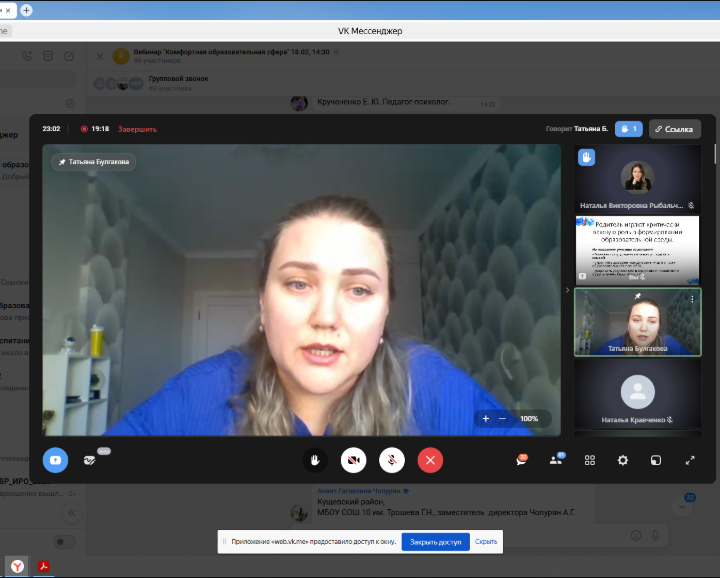Leave the call with red X button
This screenshot has height=578, width=720.
coord(430,460)
